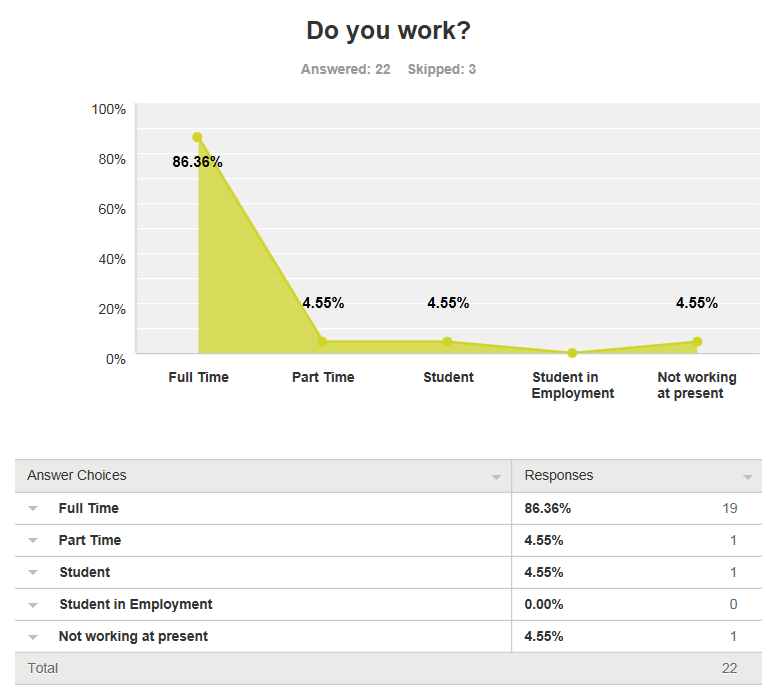Click the Student in Employment data point
This screenshot has width=776, height=699.
[572, 353]
